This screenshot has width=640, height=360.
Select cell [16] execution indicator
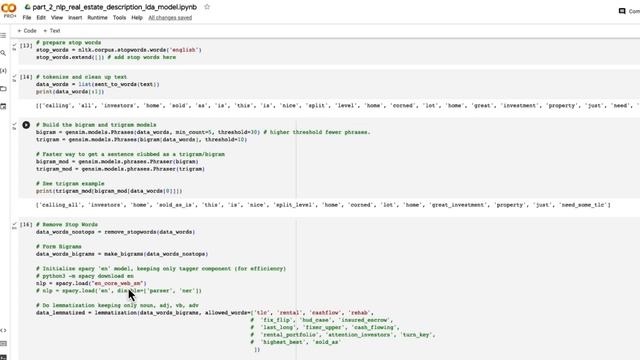click(26, 224)
